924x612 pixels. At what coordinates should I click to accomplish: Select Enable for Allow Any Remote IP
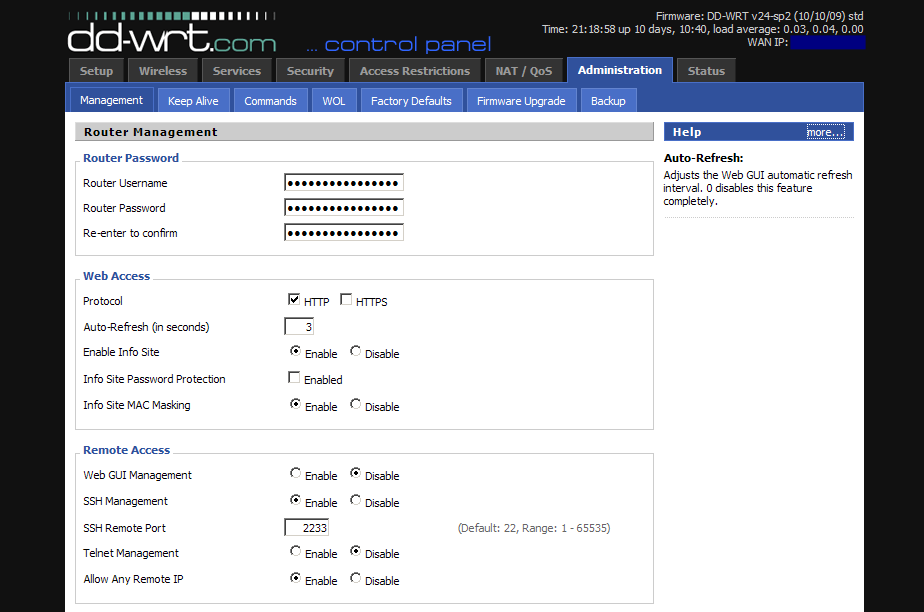(x=295, y=578)
